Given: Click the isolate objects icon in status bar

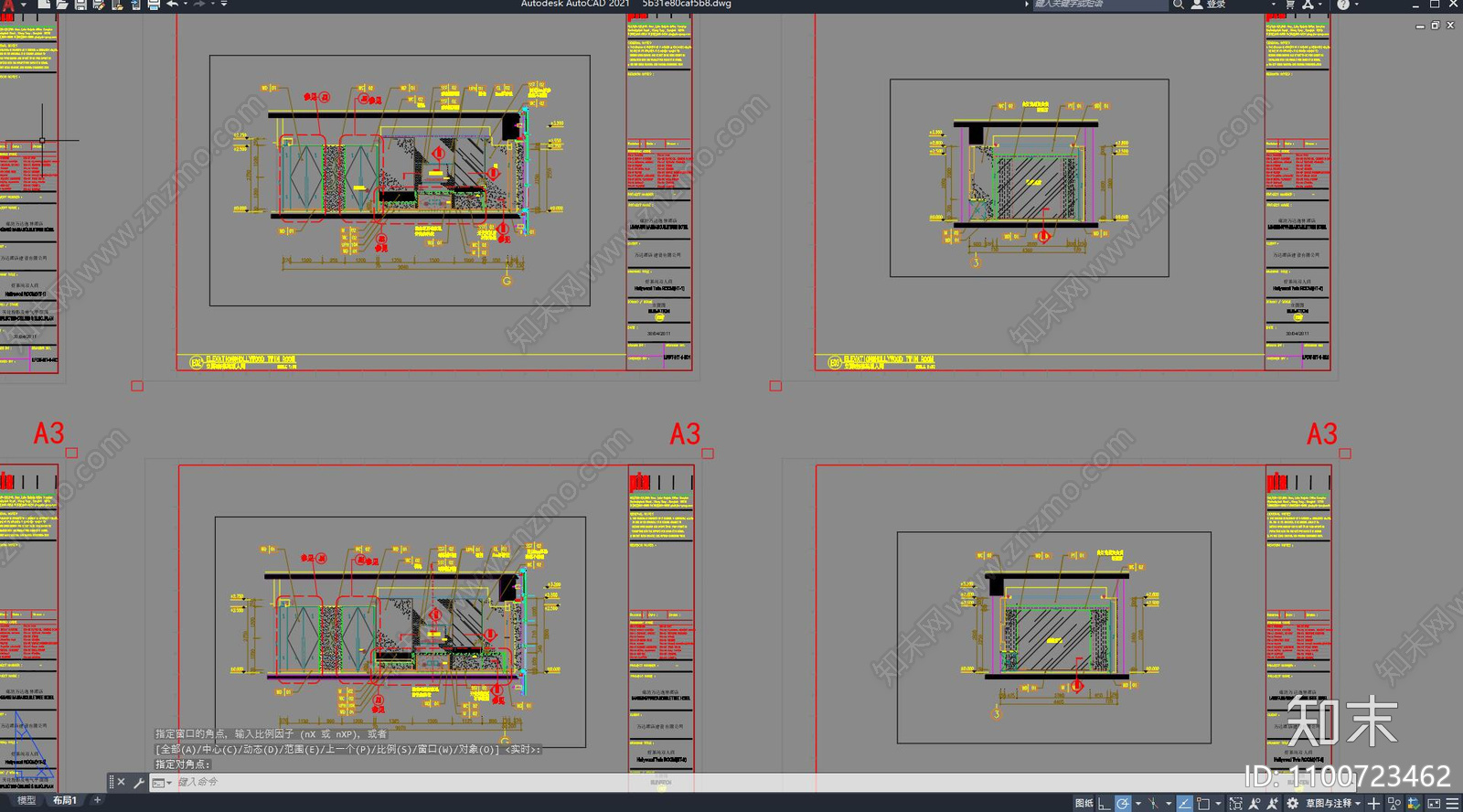Looking at the screenshot, I should coord(1414,804).
